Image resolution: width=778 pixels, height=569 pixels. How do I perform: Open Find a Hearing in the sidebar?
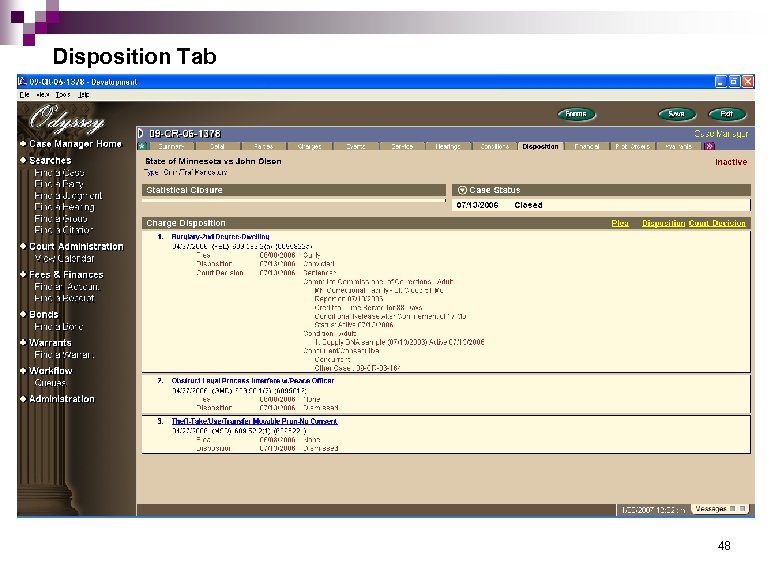click(64, 207)
